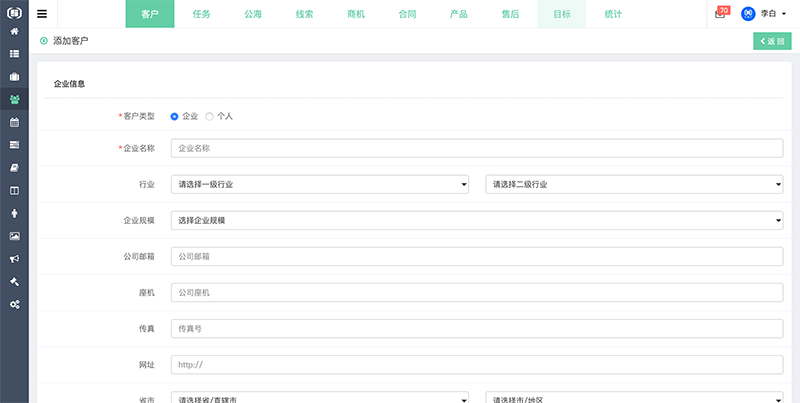Toggle the hamburger menu icon

(42, 14)
